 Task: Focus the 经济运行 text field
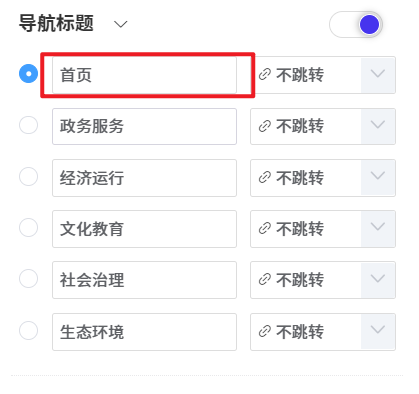pos(144,178)
